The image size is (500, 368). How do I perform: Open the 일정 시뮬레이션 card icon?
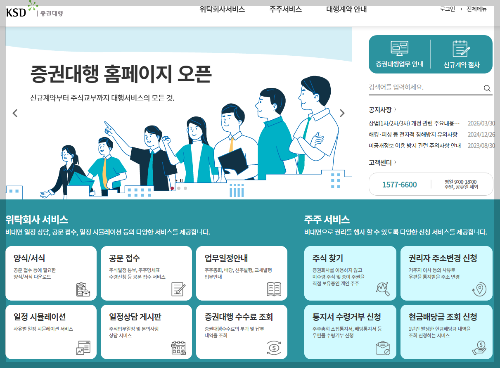(83, 348)
